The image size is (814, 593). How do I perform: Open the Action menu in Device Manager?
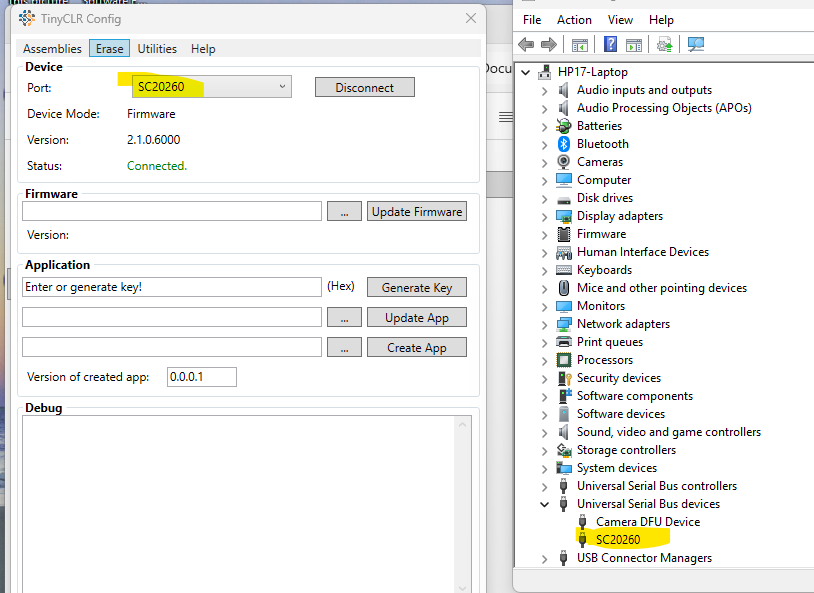574,20
